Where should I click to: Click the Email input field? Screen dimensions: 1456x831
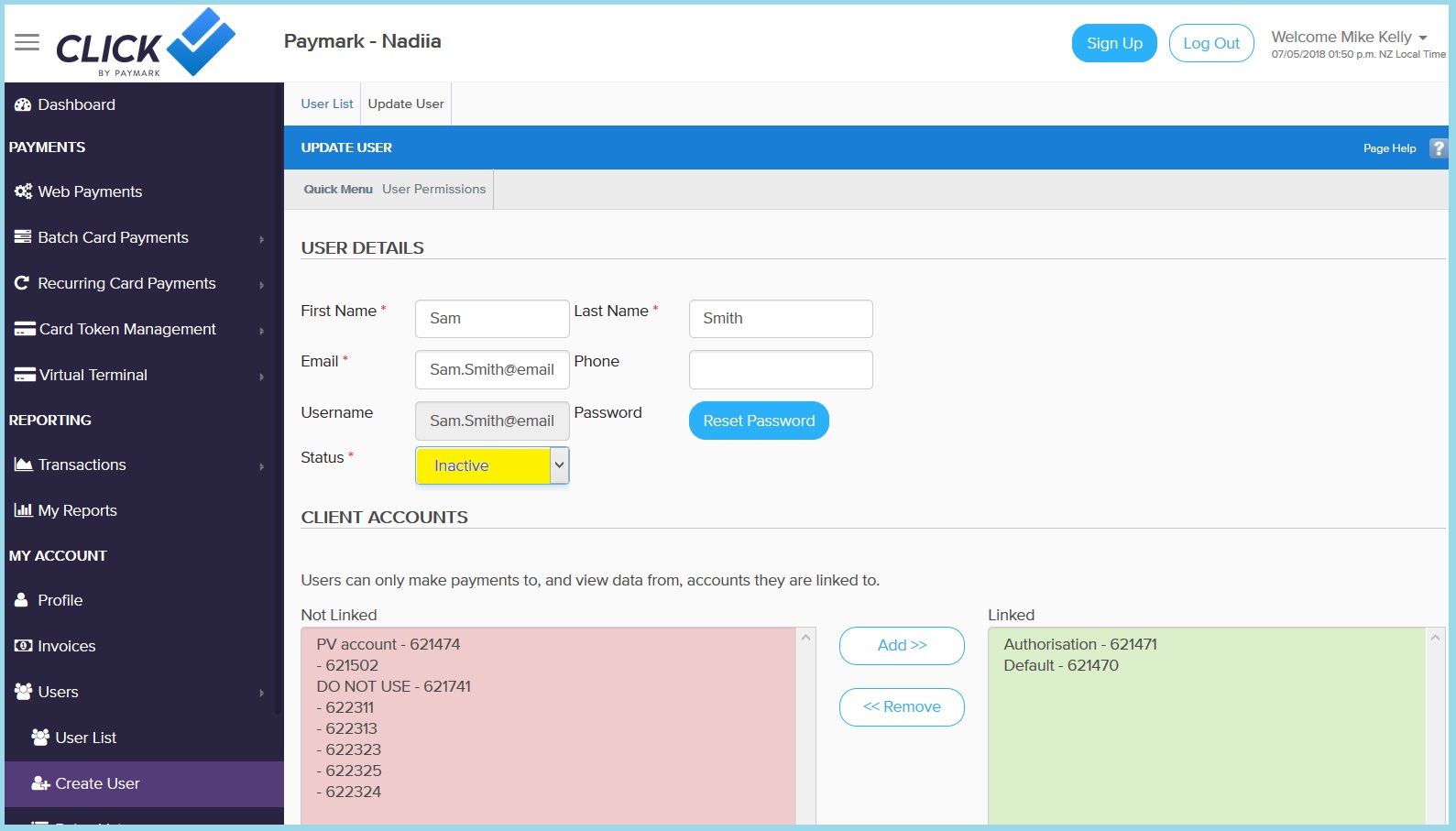pyautogui.click(x=492, y=369)
